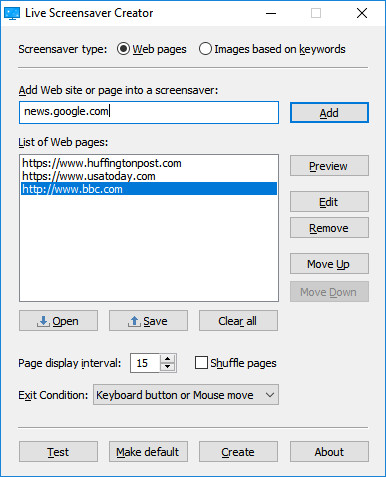
Task: Select http://www.bbc.com list entry
Action: point(149,189)
